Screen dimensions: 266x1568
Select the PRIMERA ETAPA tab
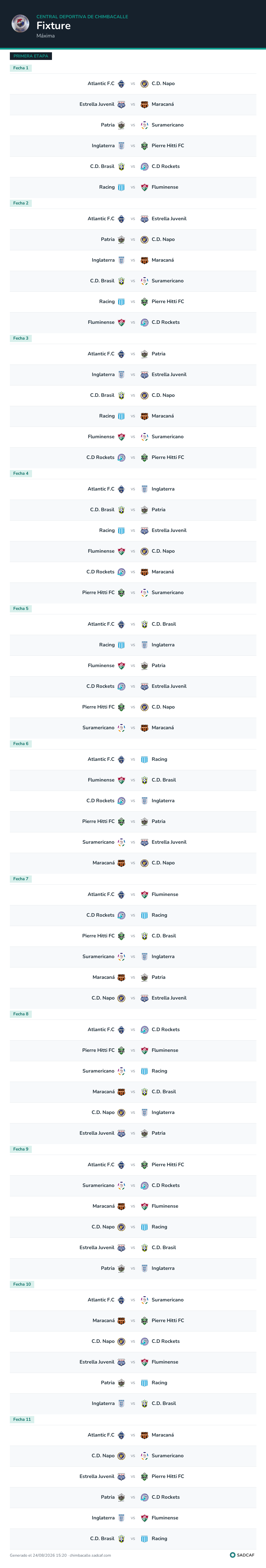pyautogui.click(x=31, y=56)
